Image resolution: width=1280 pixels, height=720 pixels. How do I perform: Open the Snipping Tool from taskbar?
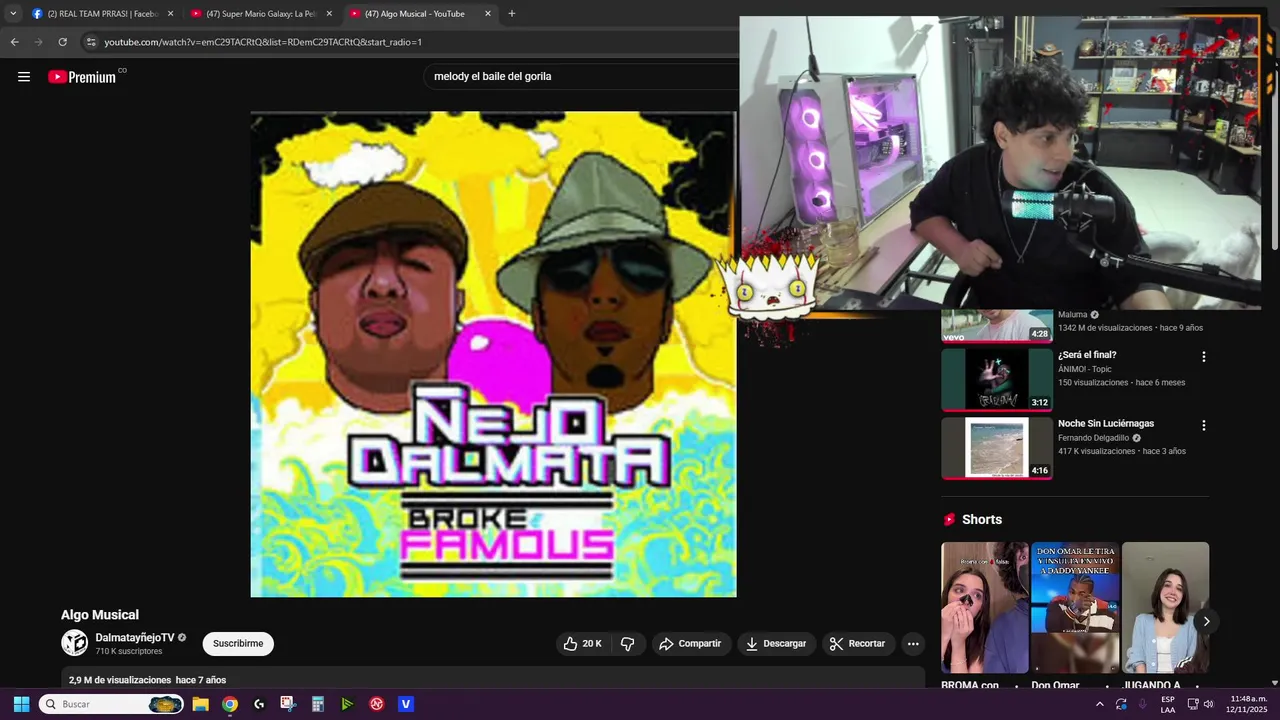pyautogui.click(x=288, y=704)
